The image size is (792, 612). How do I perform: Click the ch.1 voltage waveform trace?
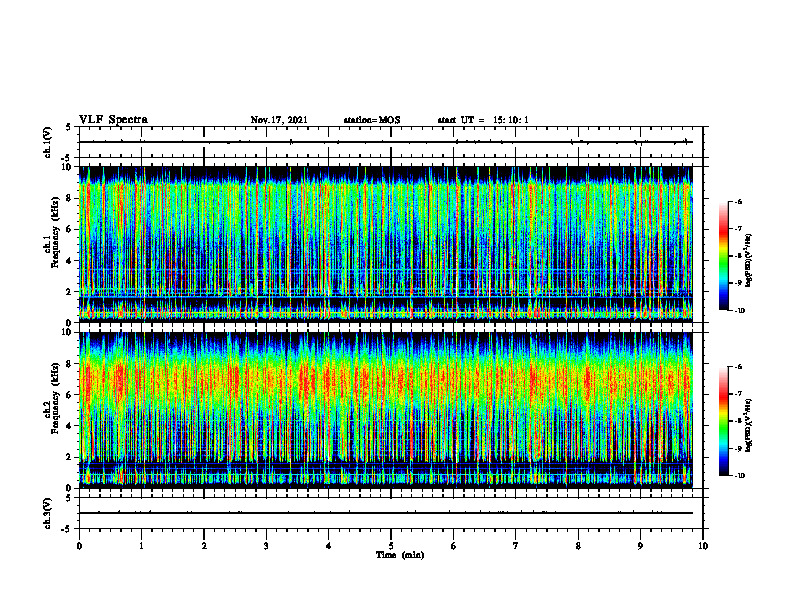pyautogui.click(x=386, y=142)
